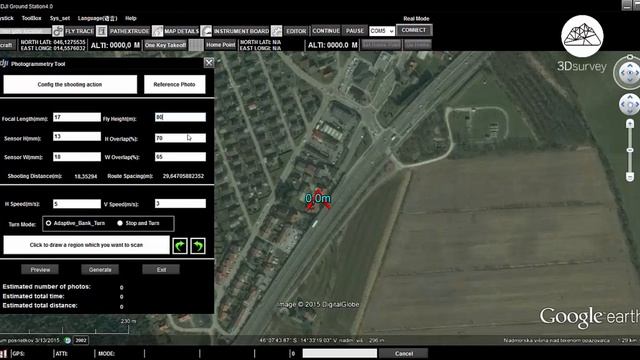Click zoom-out minus at slider bottom
Viewport: 640px width, 360px height.
point(630,177)
